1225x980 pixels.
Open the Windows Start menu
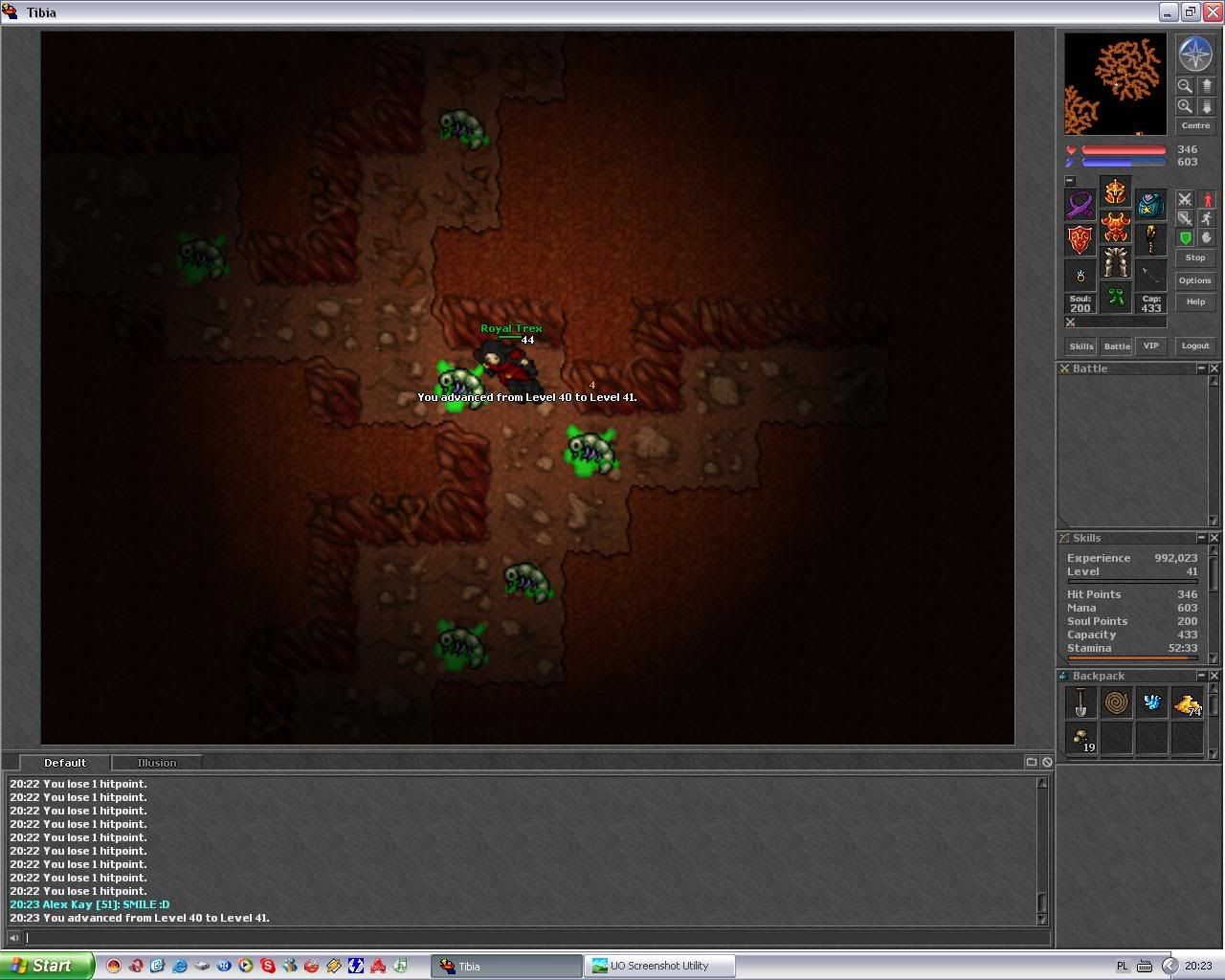click(x=47, y=966)
